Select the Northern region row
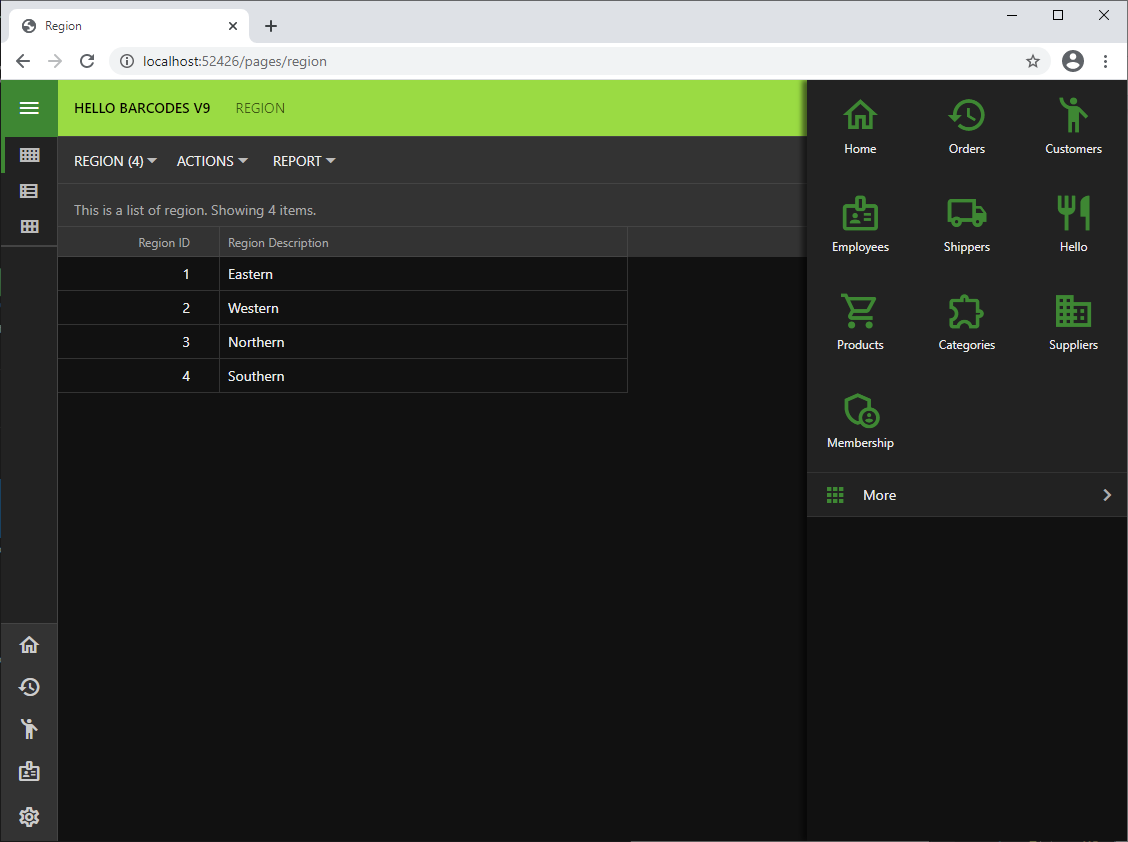The height and width of the screenshot is (842, 1128). (342, 342)
